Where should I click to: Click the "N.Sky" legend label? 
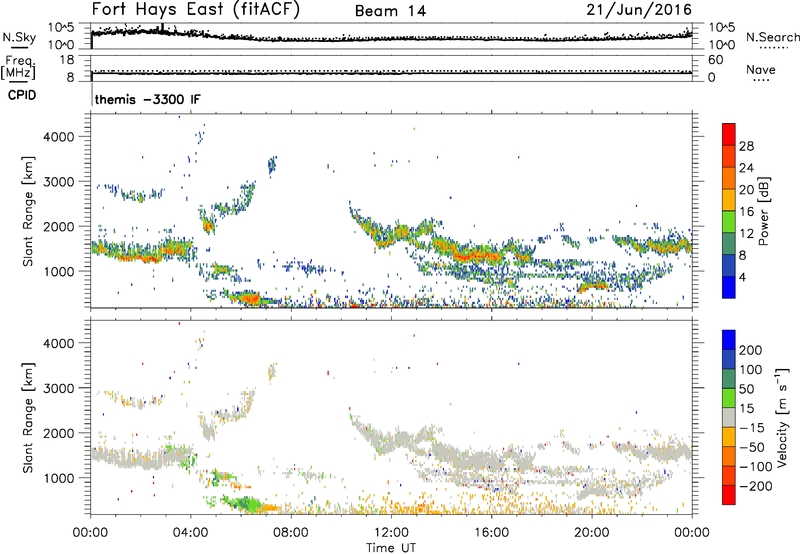coord(19,37)
